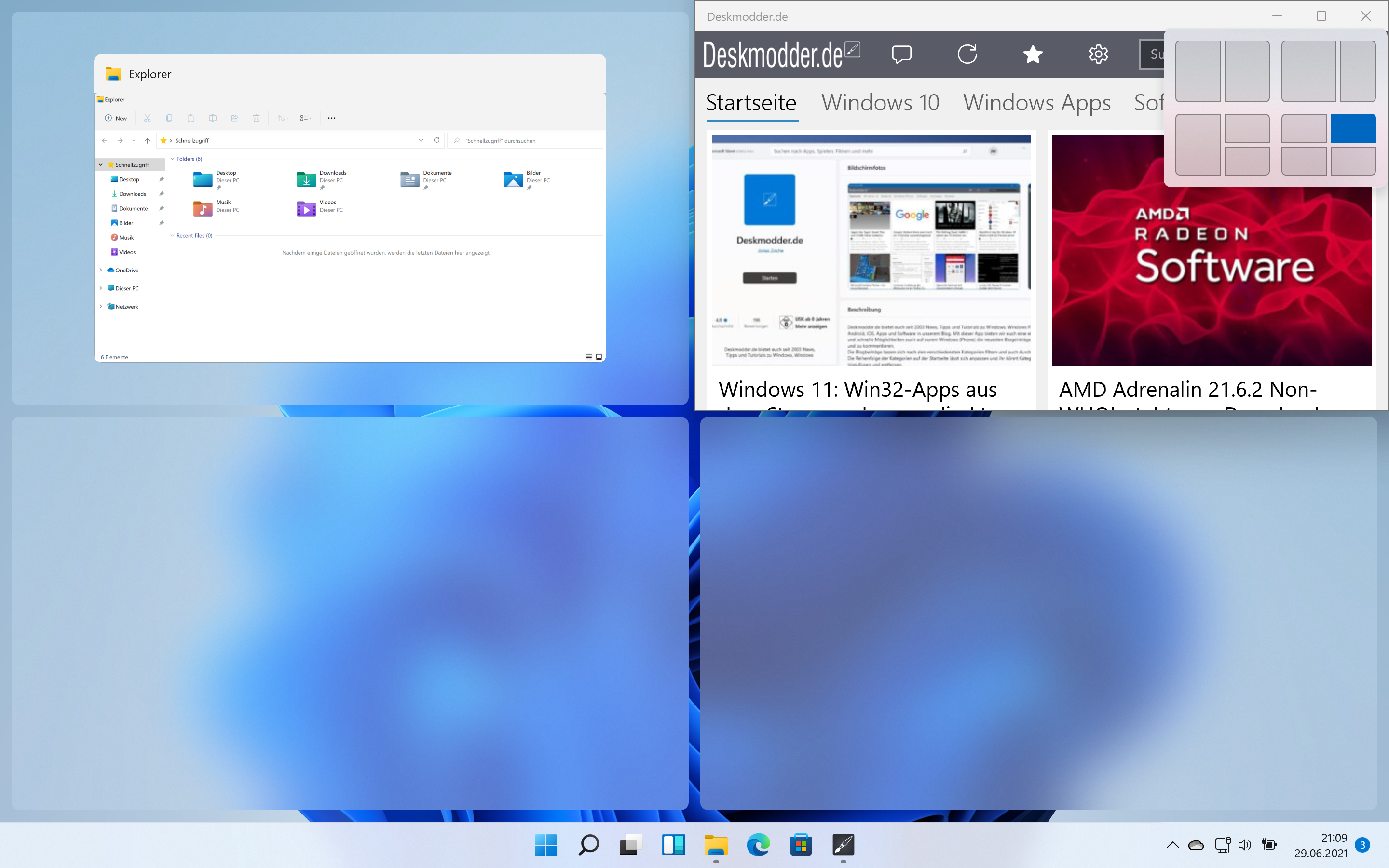Open Widgets from taskbar
The image size is (1389, 868).
(673, 845)
